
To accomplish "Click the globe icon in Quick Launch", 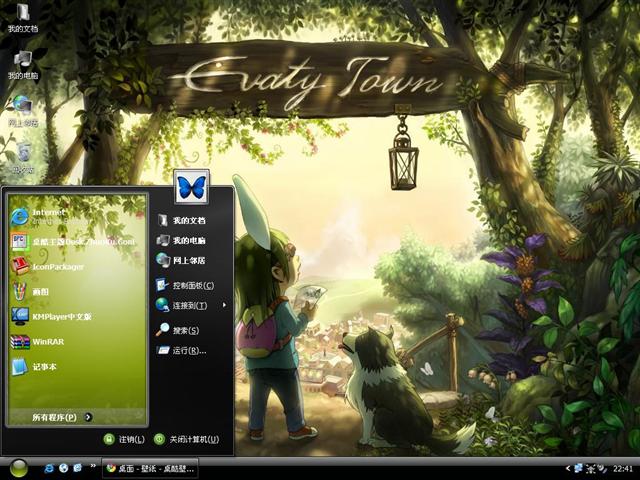I will coord(63,468).
